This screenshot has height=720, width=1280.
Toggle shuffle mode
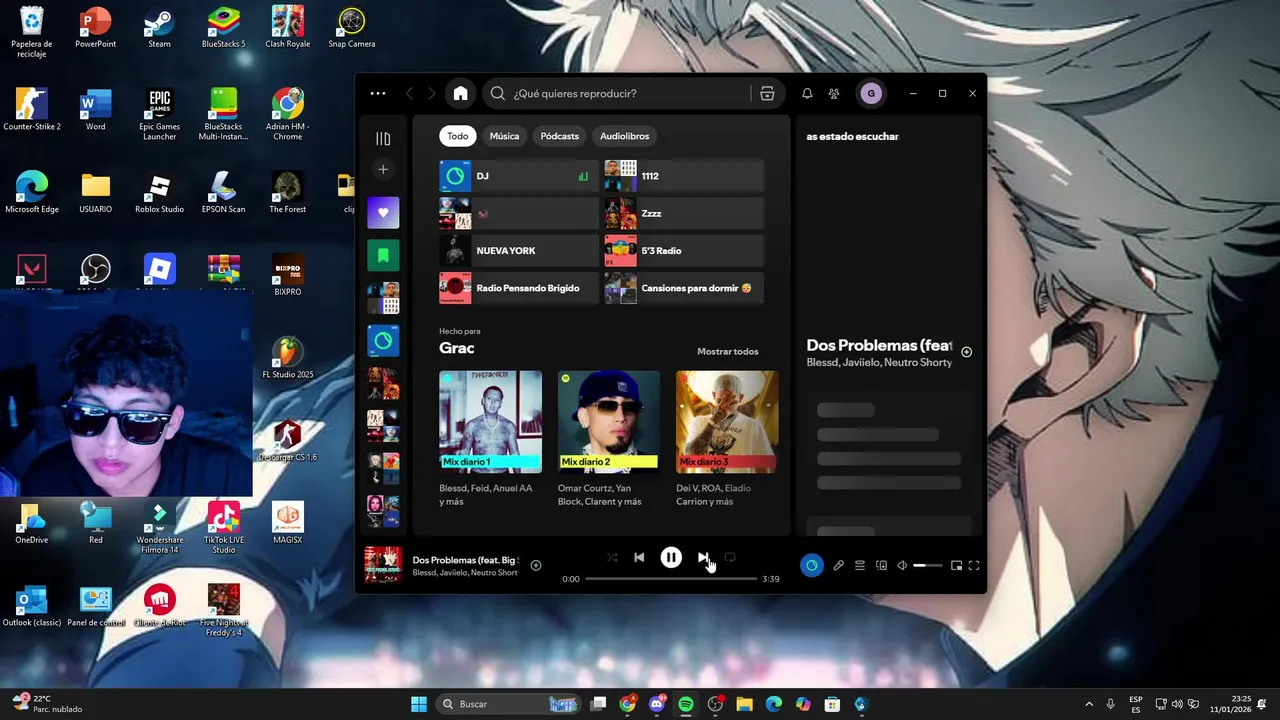(612, 558)
